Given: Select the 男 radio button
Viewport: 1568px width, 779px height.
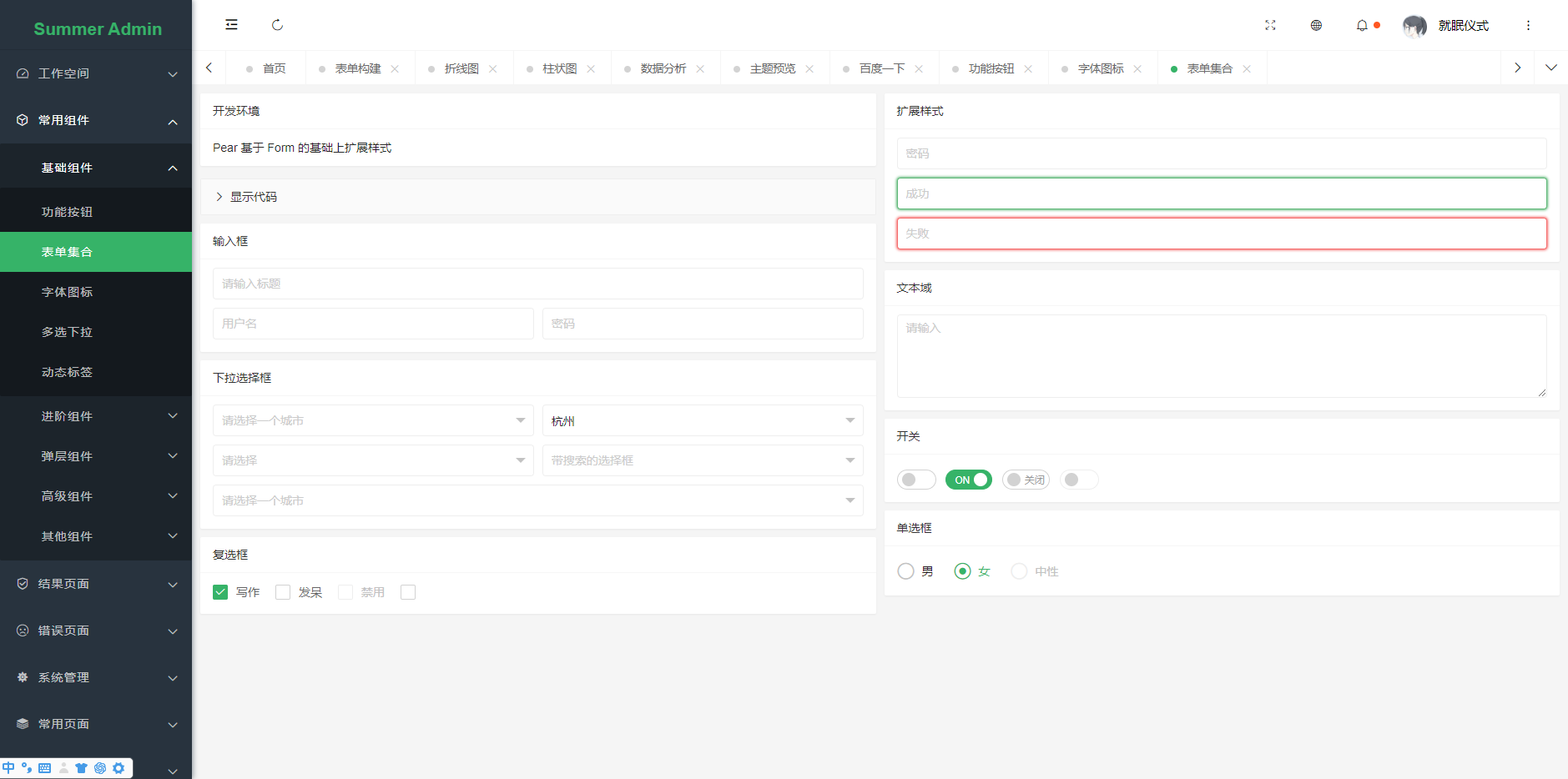Looking at the screenshot, I should (906, 570).
